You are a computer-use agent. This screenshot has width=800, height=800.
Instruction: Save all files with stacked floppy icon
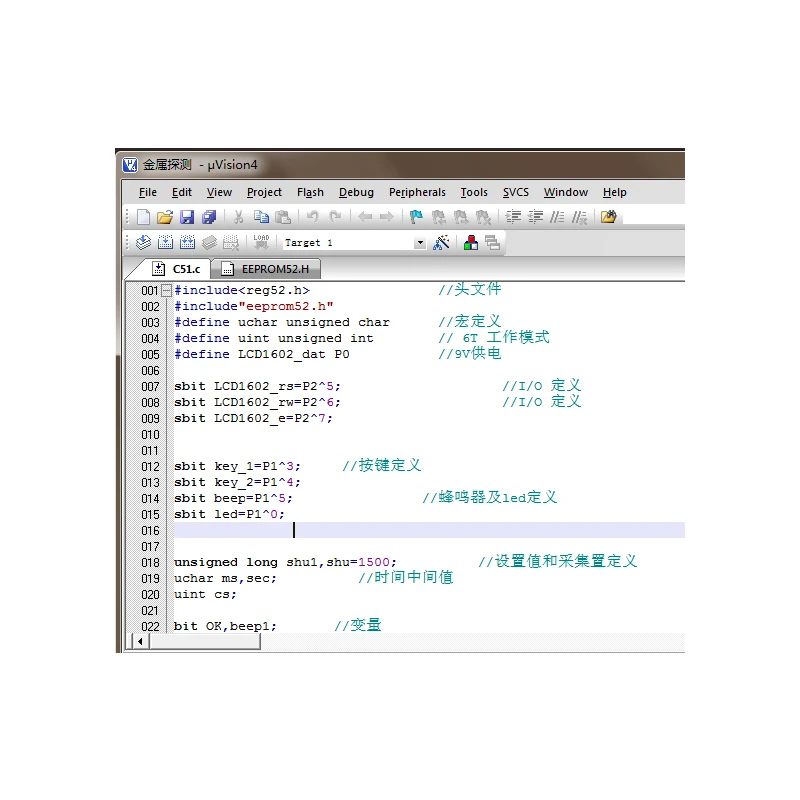pos(209,217)
